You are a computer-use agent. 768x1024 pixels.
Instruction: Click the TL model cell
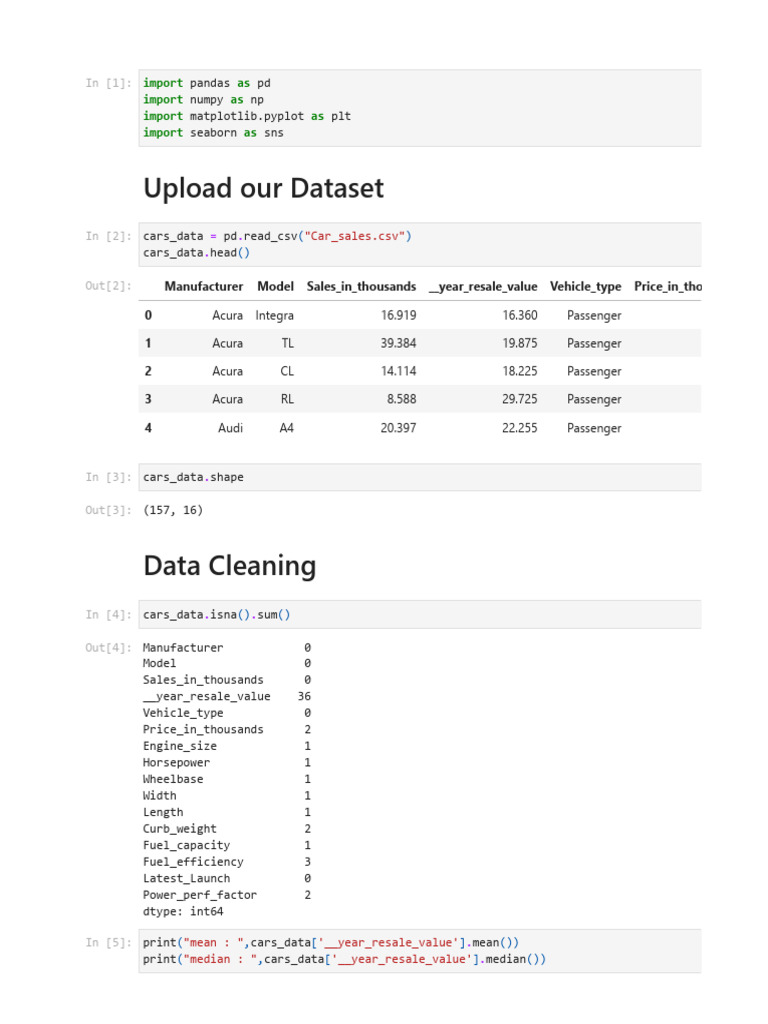[x=287, y=343]
